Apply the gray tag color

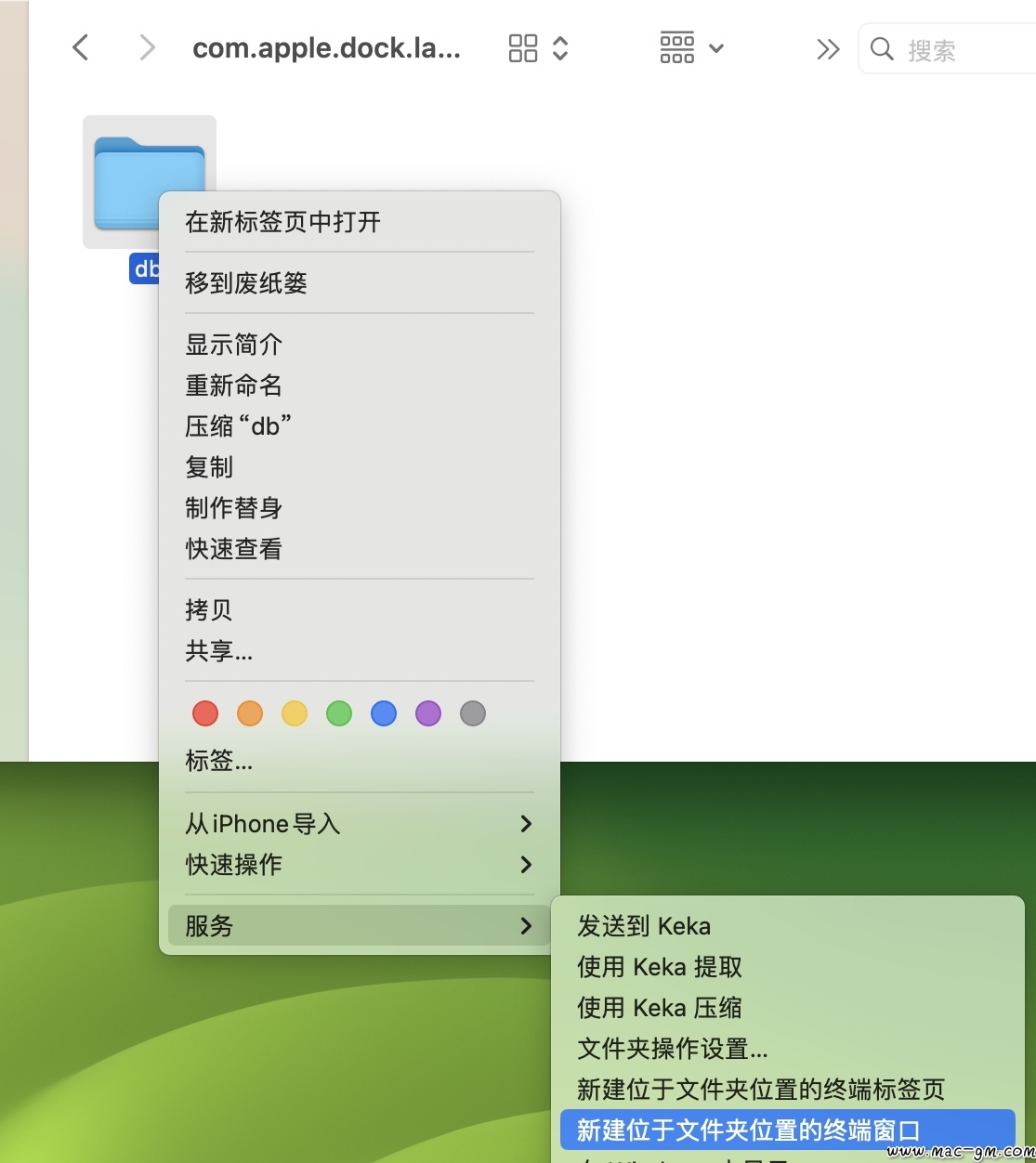pos(473,713)
